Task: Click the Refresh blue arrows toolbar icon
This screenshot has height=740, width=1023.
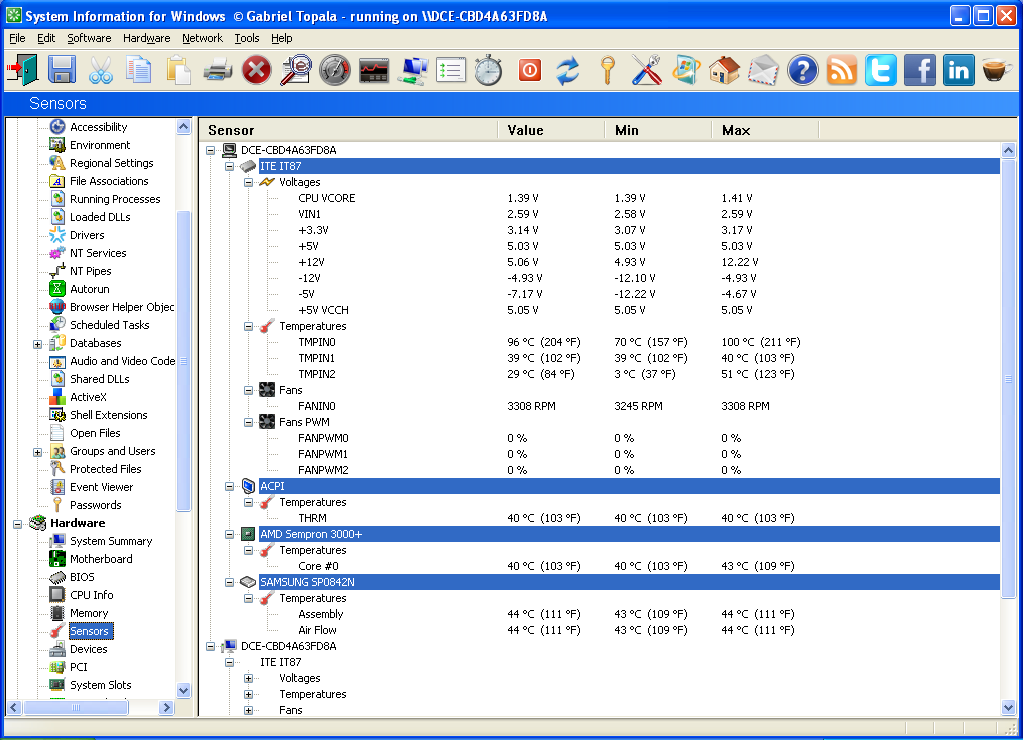Action: (568, 70)
